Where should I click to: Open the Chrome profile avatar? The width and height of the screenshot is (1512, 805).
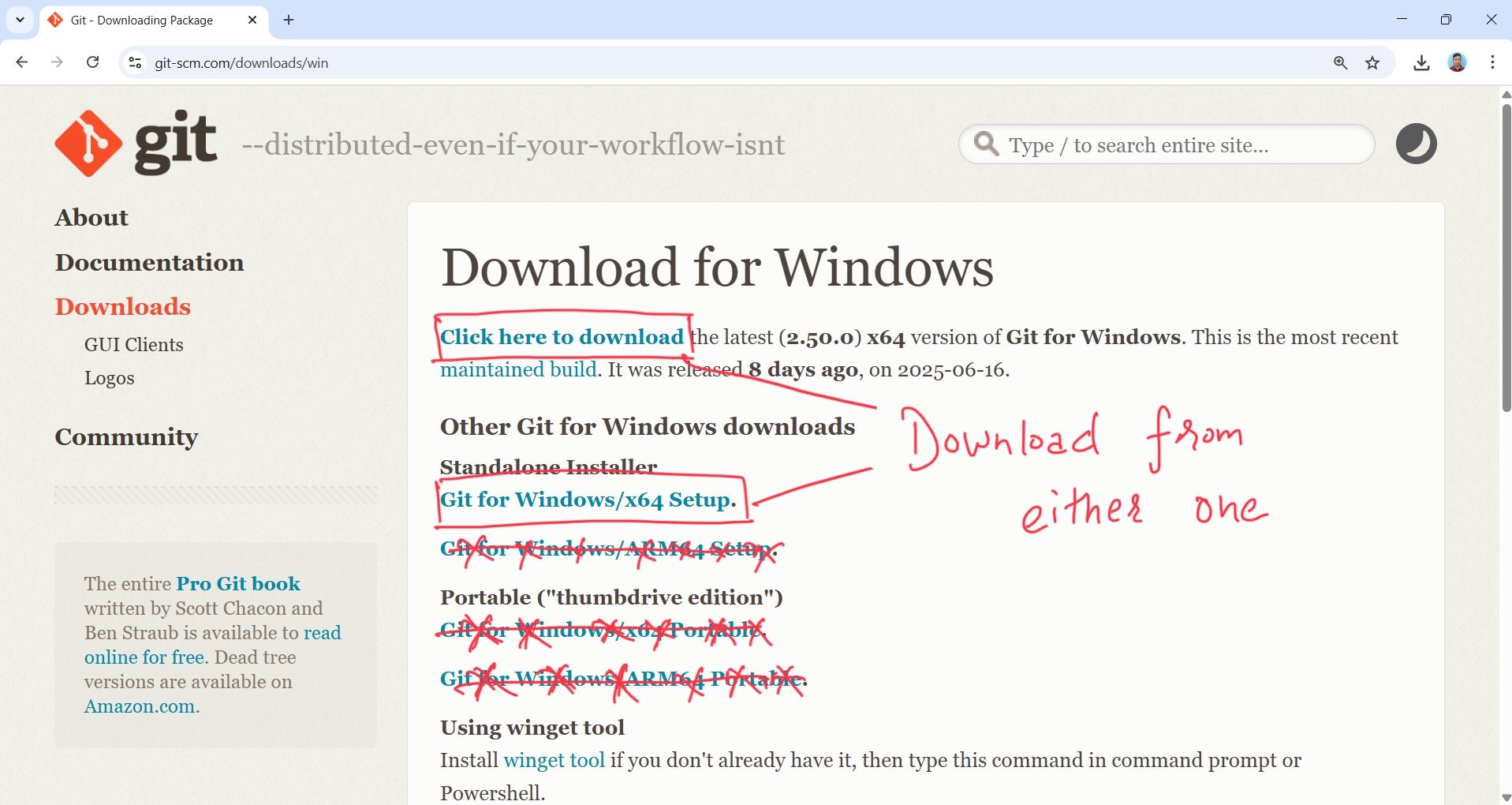point(1457,62)
